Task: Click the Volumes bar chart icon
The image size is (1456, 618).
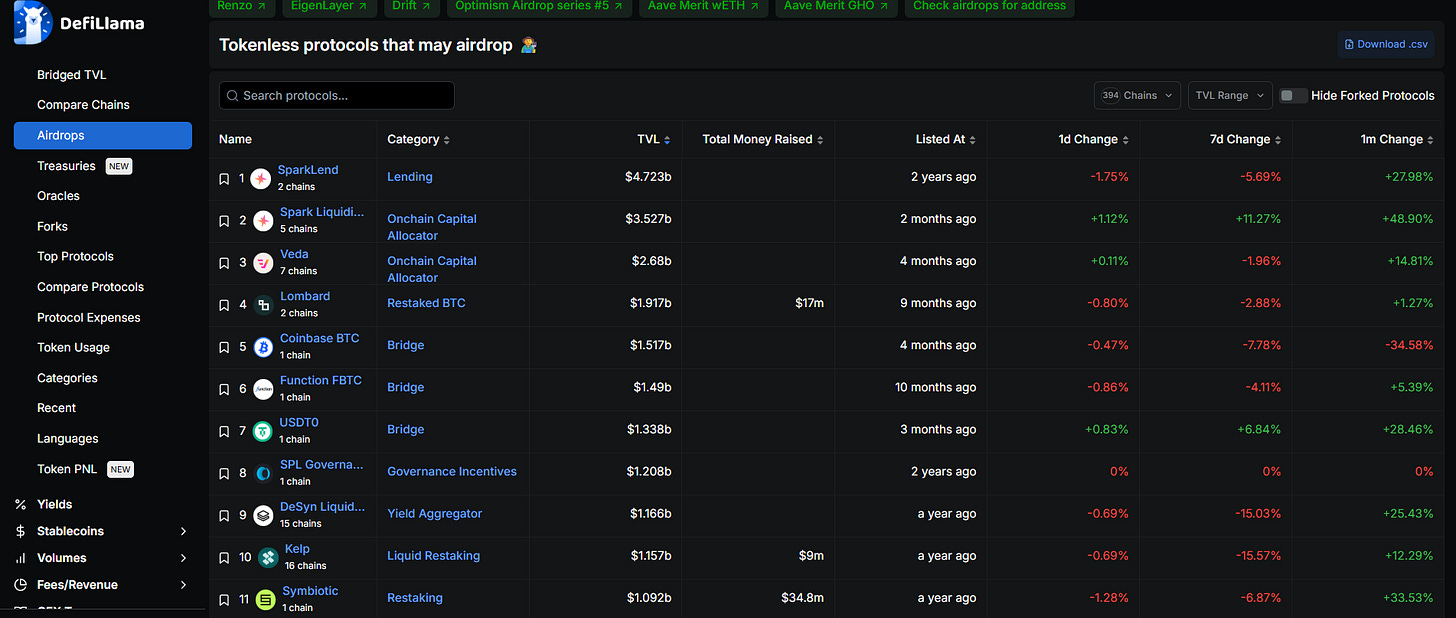Action: (20, 558)
